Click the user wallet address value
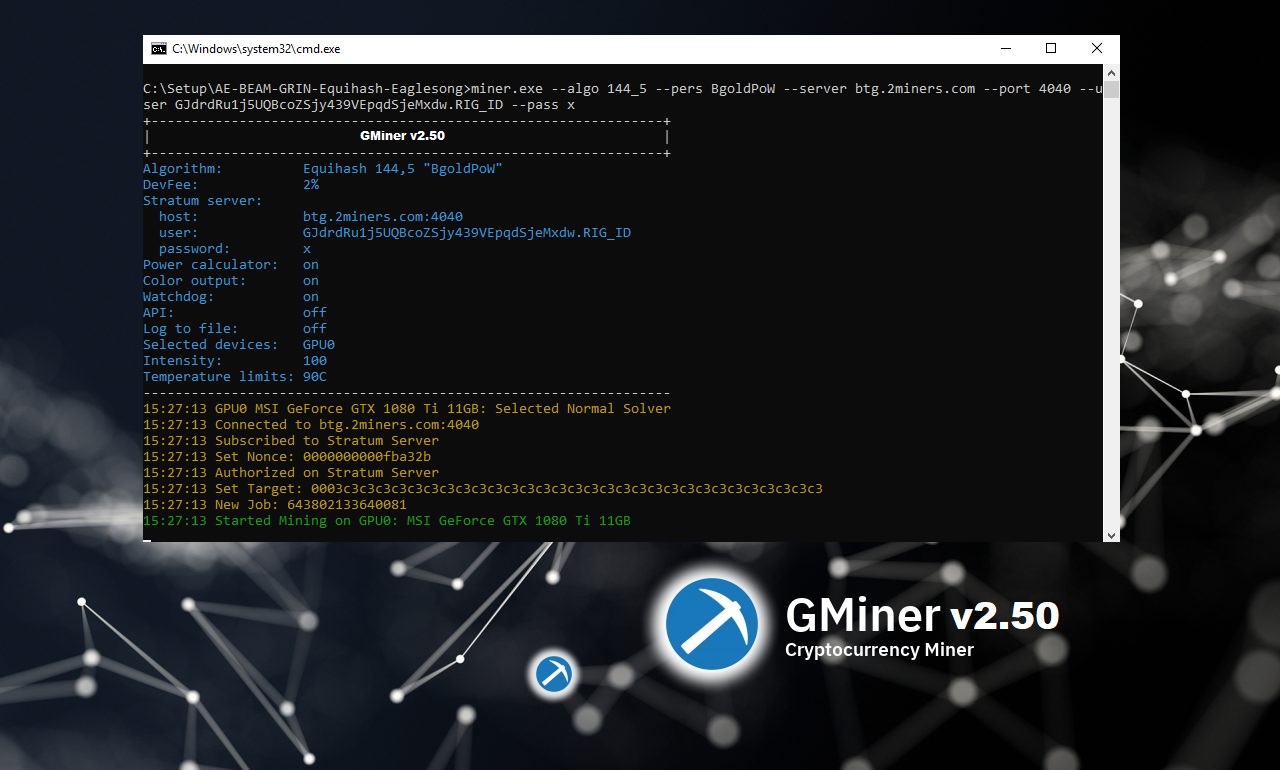Screen dimensions: 1280x770 click(467, 233)
